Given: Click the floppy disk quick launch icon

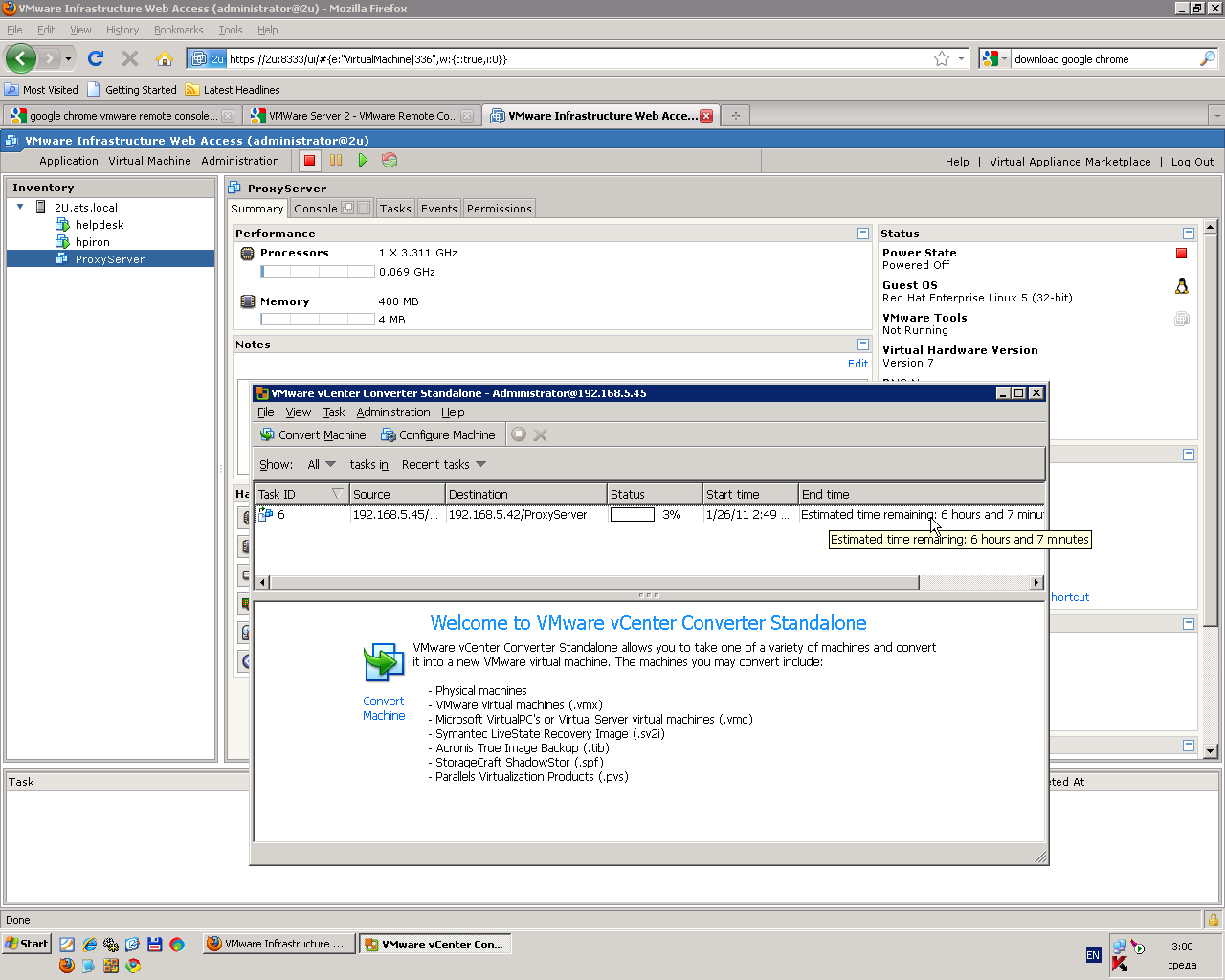Looking at the screenshot, I should (154, 944).
